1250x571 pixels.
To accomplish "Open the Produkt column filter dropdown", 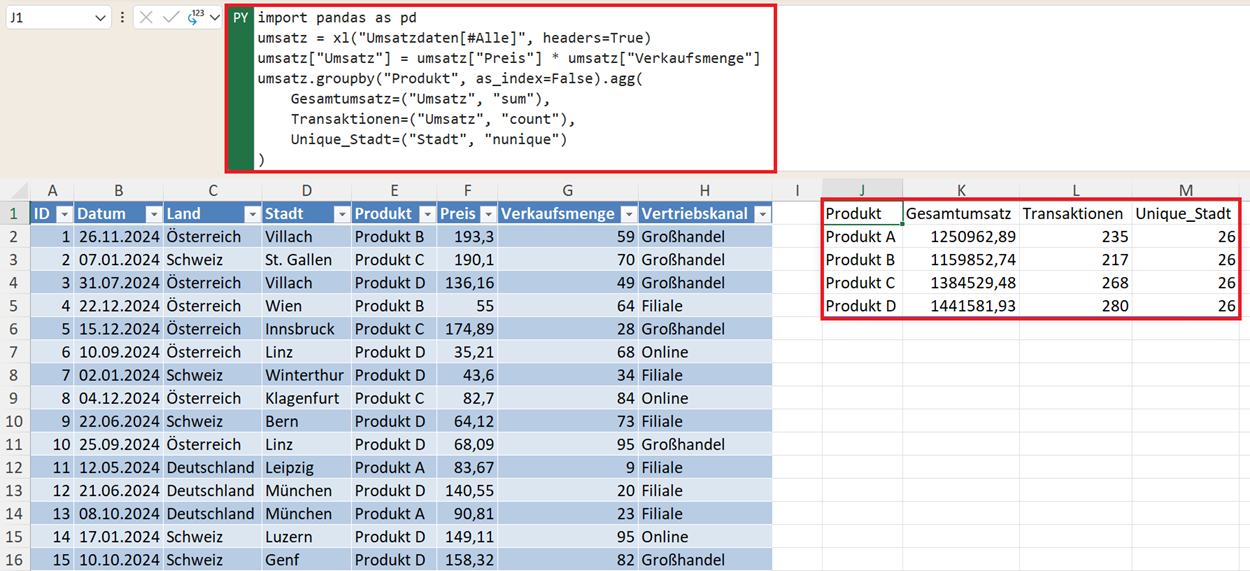I will tap(427, 214).
